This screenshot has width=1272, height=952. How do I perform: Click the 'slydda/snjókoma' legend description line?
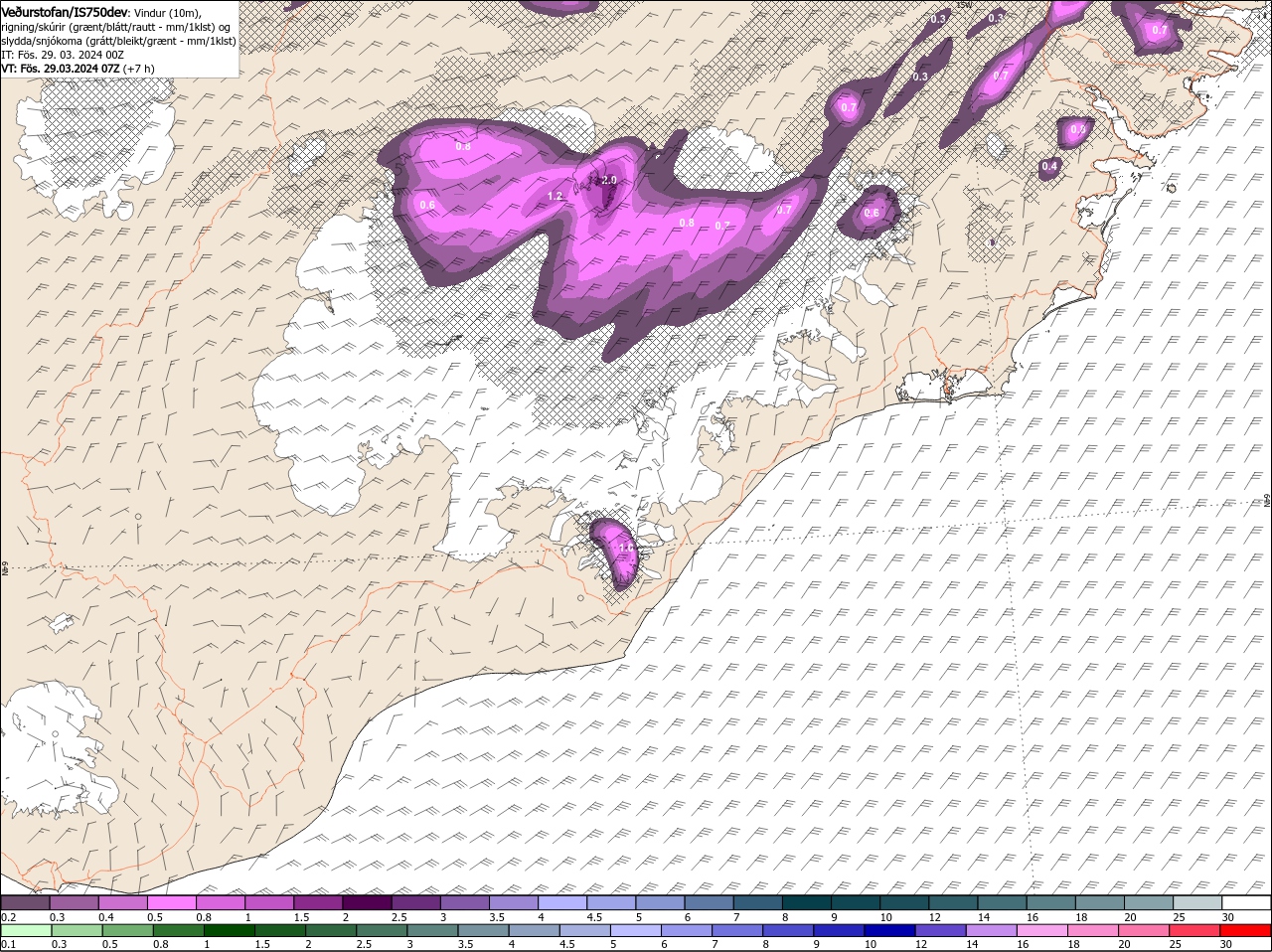pos(118,41)
